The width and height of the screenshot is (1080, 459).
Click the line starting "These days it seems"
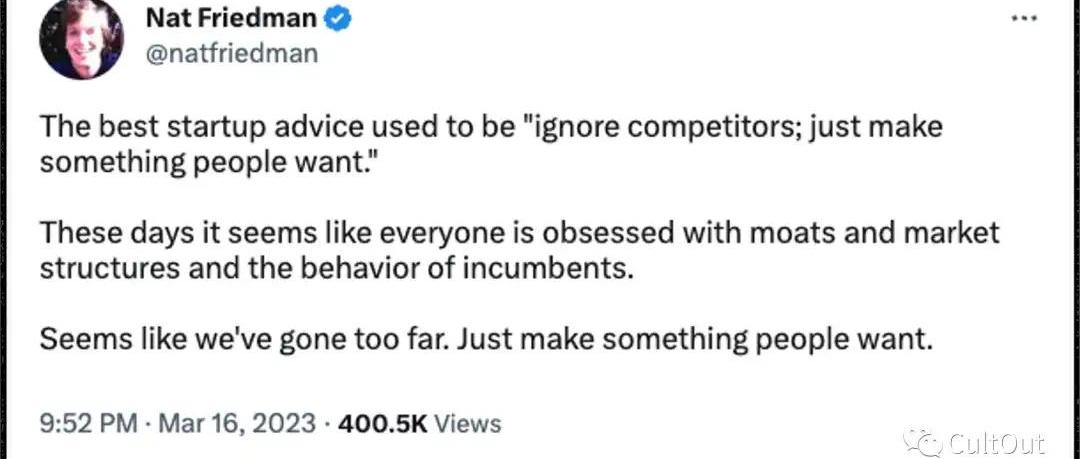tap(519, 234)
